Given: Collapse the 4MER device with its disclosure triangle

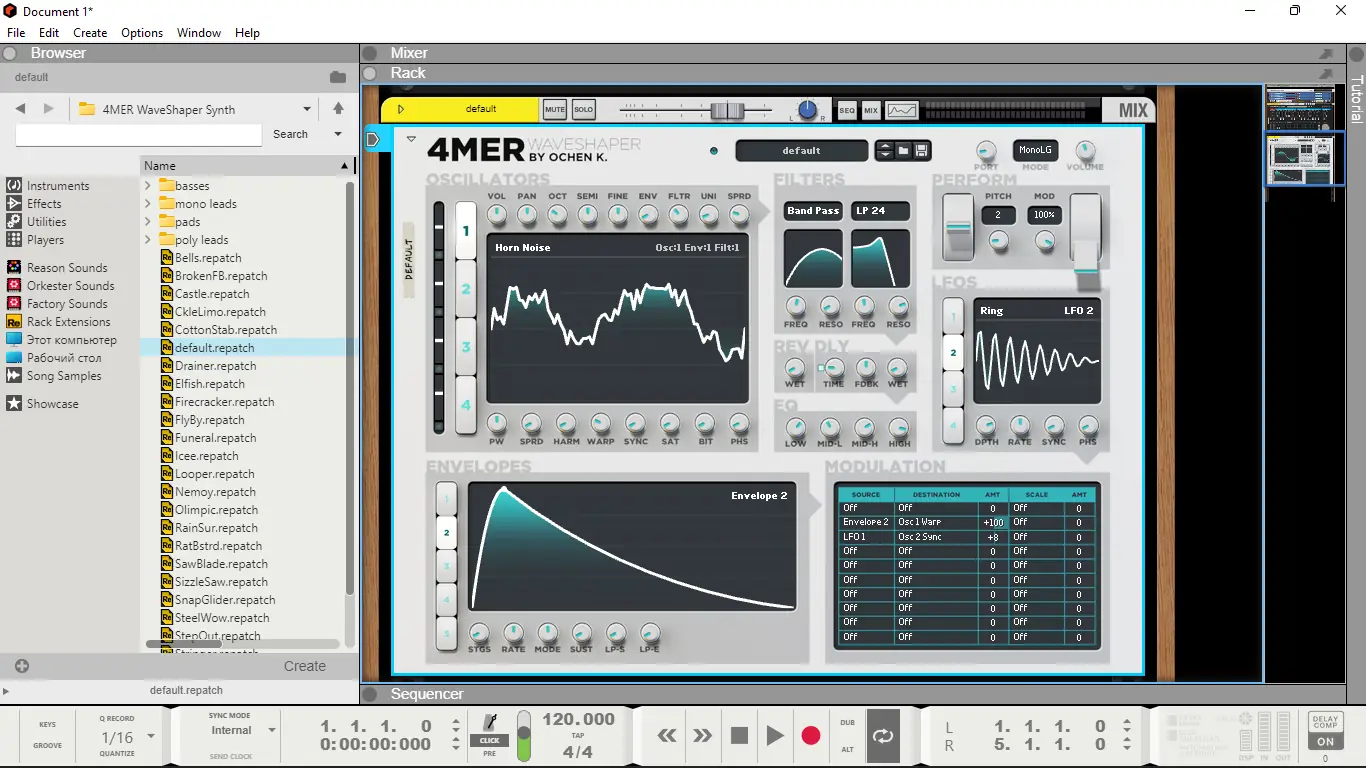Looking at the screenshot, I should (x=411, y=139).
